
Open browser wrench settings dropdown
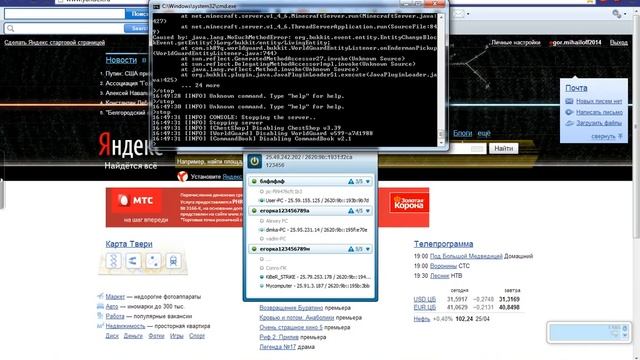(x=619, y=14)
